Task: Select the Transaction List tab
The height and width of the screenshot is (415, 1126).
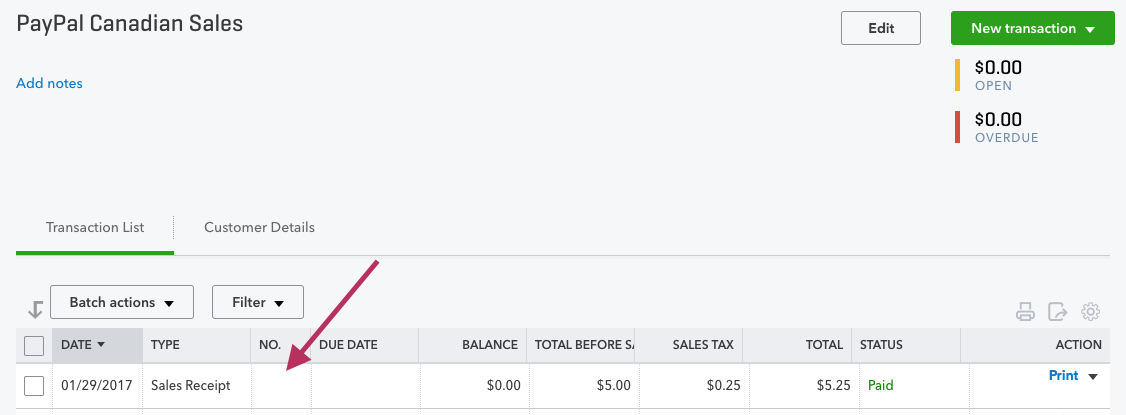Action: click(x=95, y=228)
